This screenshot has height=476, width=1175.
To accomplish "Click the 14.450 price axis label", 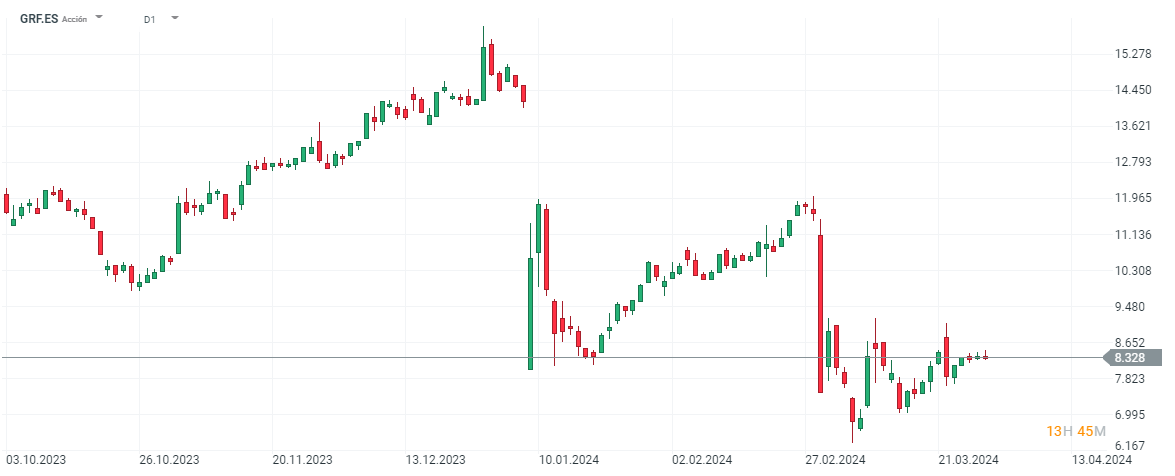I will click(1130, 90).
